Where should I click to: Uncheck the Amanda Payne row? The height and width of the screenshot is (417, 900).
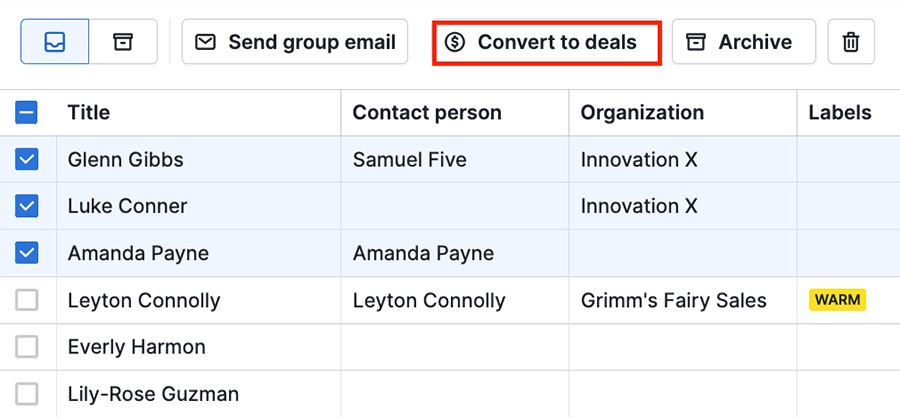pyautogui.click(x=27, y=253)
